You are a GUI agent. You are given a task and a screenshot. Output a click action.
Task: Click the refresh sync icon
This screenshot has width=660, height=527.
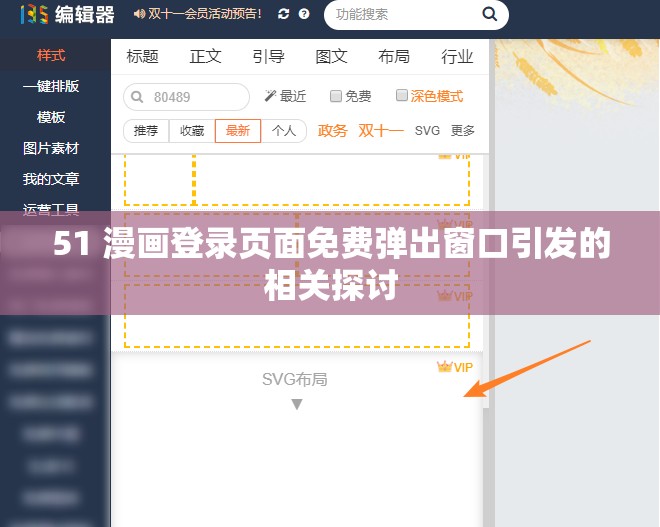coord(284,14)
